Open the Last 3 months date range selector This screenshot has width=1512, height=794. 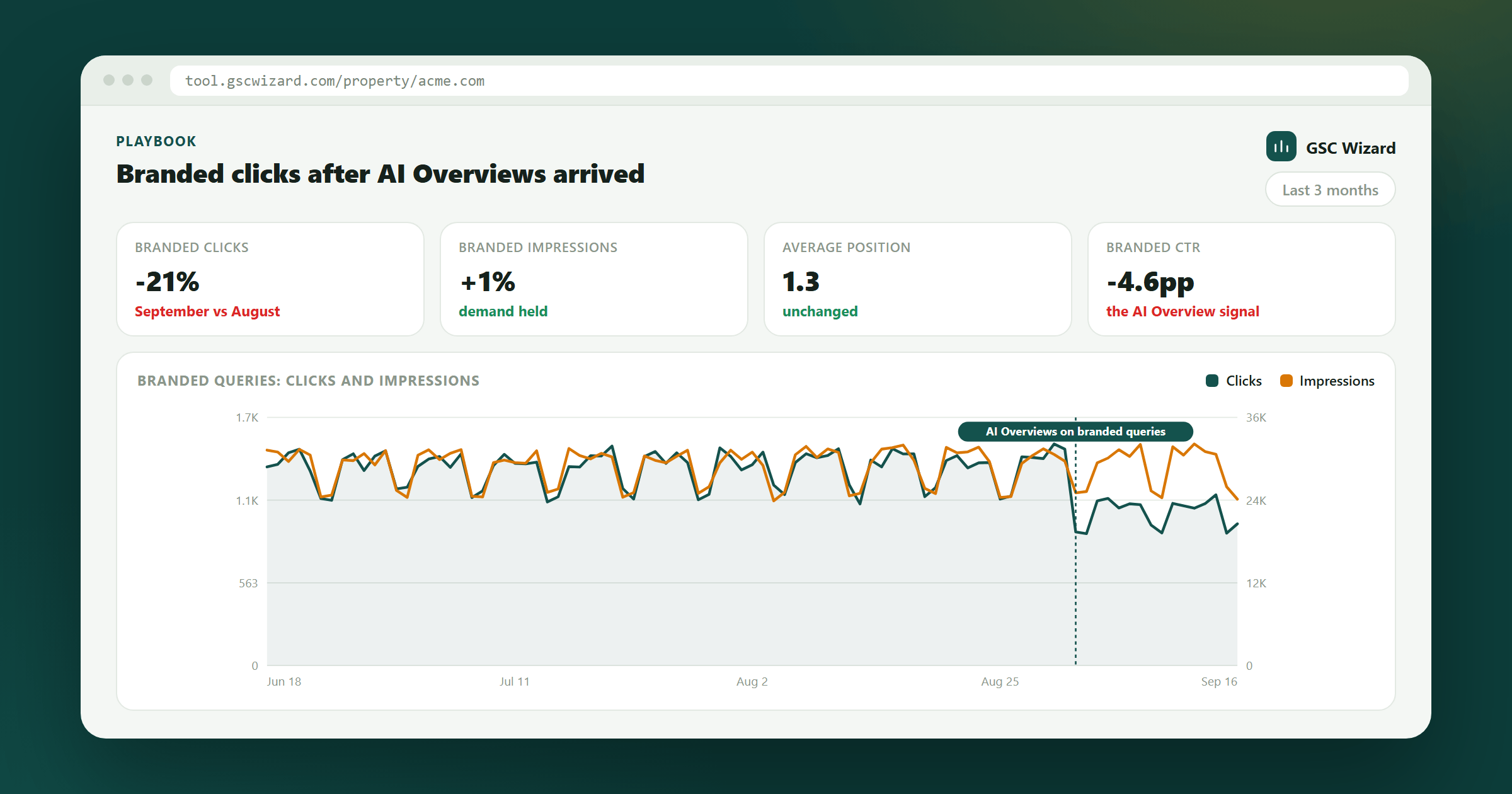click(1331, 190)
